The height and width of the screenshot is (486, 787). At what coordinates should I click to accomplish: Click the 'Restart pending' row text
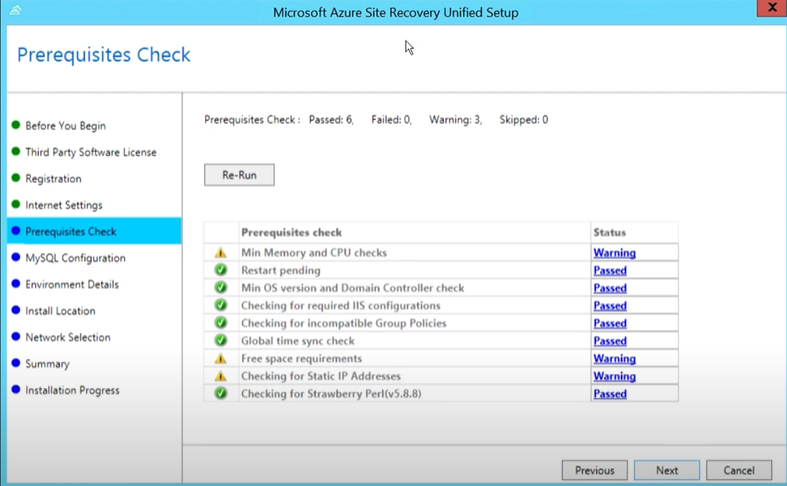coord(281,270)
